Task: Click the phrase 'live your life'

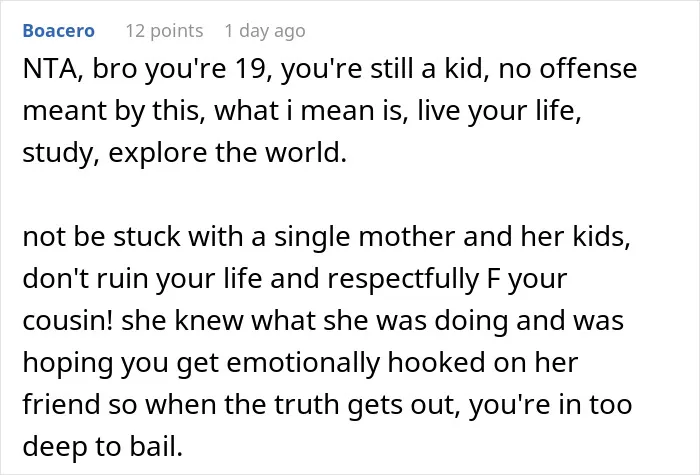Action: pyautogui.click(x=496, y=111)
